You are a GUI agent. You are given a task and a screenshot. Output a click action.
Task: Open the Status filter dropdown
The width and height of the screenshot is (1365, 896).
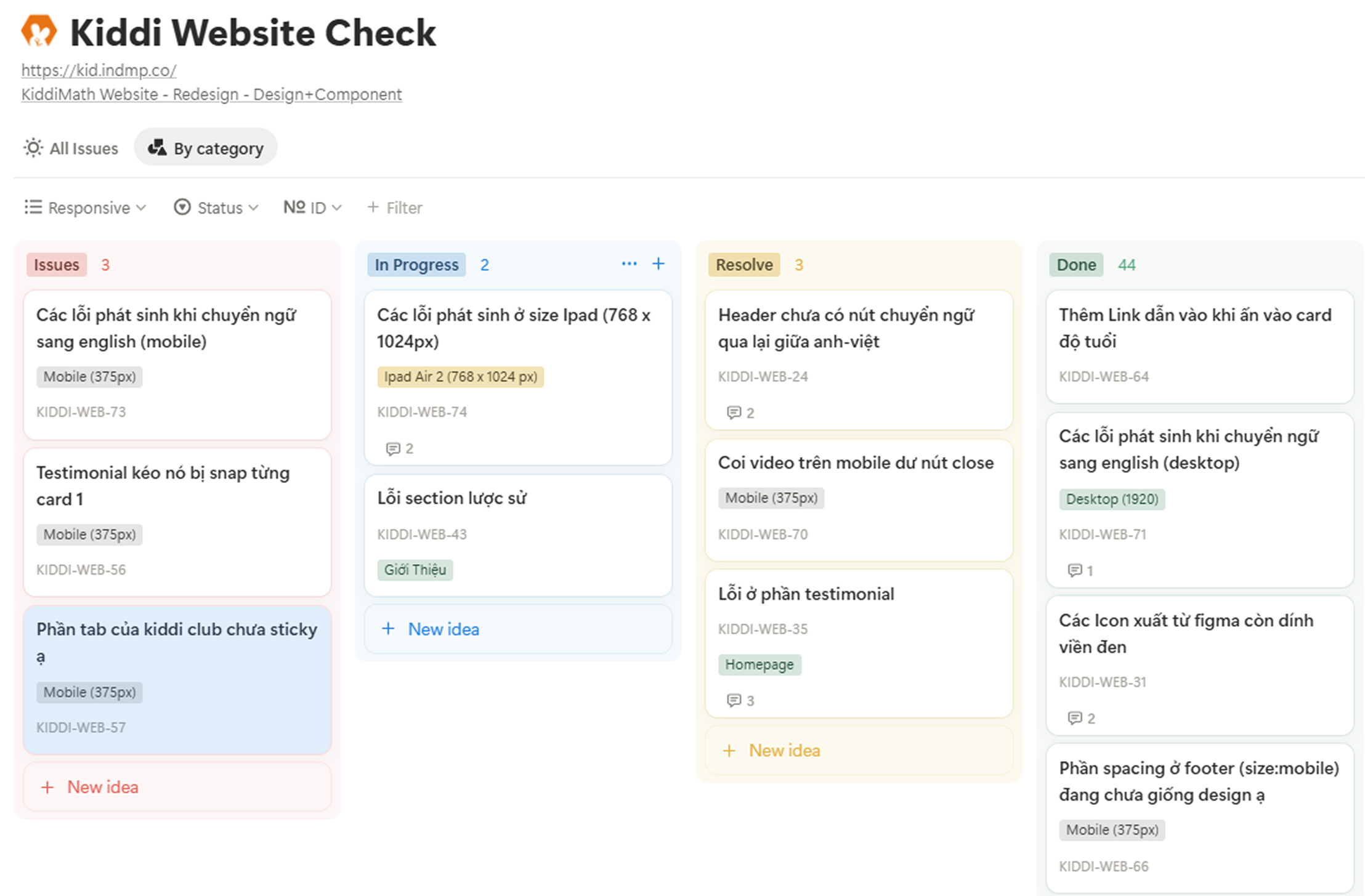tap(217, 208)
